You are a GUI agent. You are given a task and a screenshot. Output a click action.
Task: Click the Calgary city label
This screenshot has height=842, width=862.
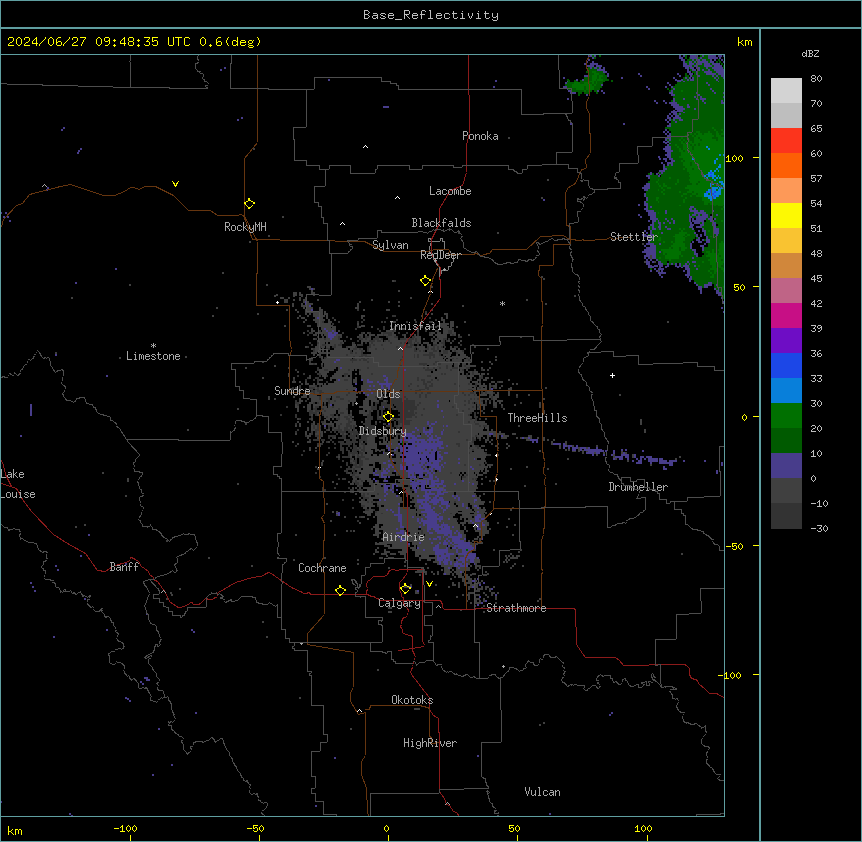click(x=399, y=603)
